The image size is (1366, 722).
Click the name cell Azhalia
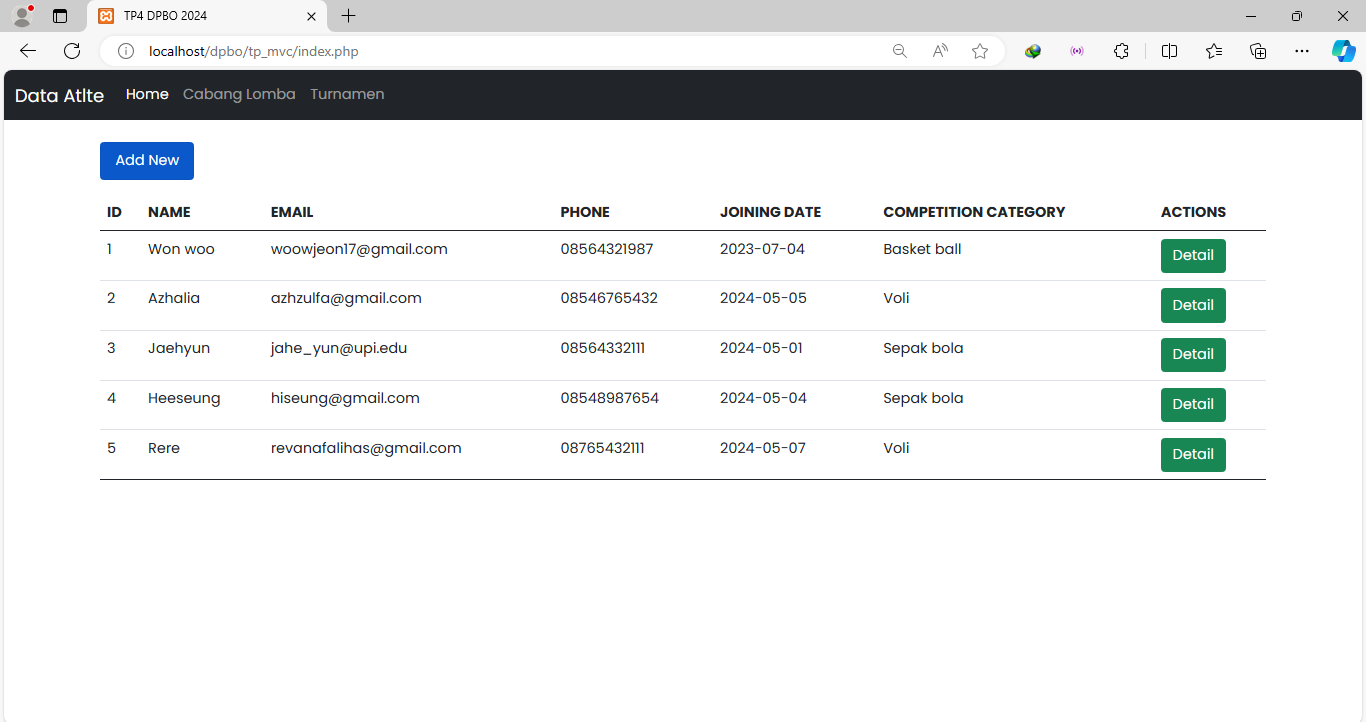point(174,298)
